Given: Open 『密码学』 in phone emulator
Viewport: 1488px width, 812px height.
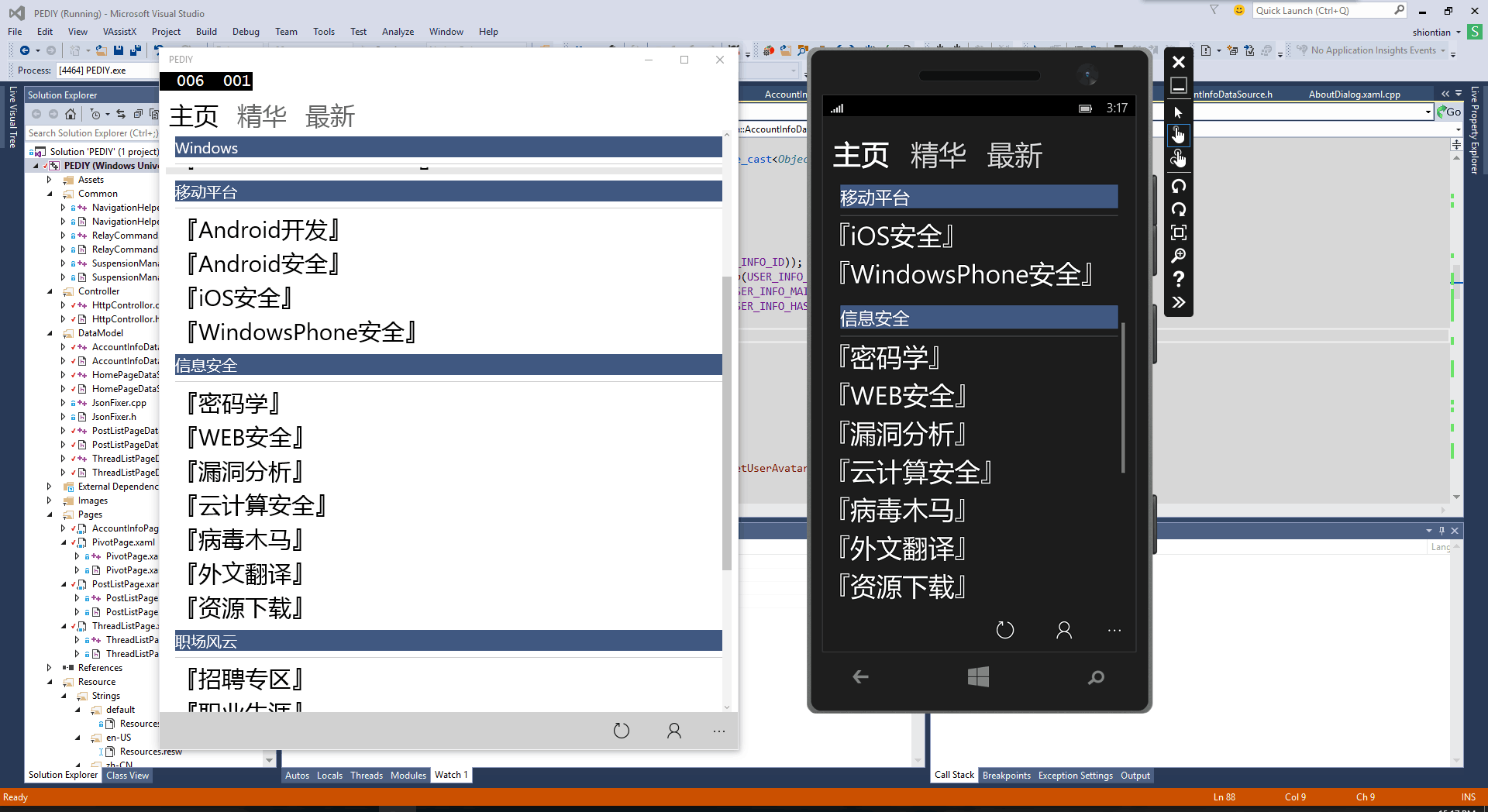Looking at the screenshot, I should (x=890, y=358).
